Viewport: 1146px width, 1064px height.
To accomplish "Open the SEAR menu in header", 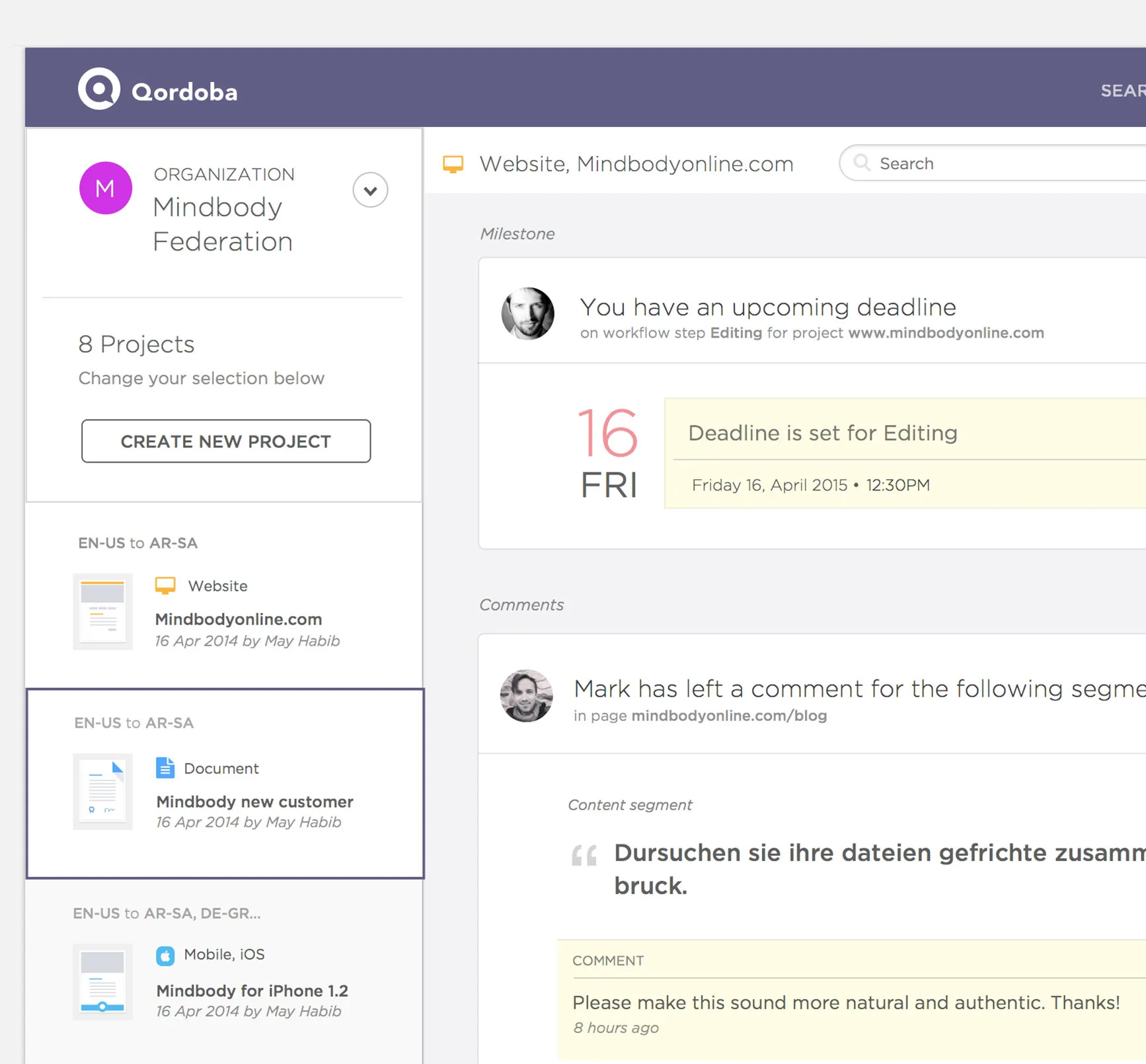I will coord(1123,91).
